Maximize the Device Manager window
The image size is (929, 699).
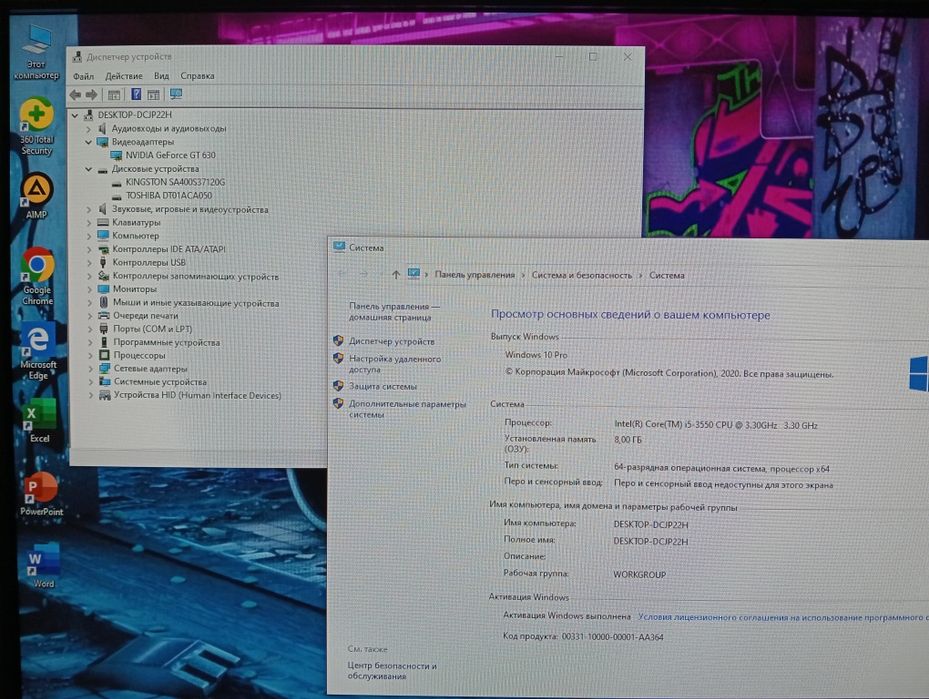593,57
